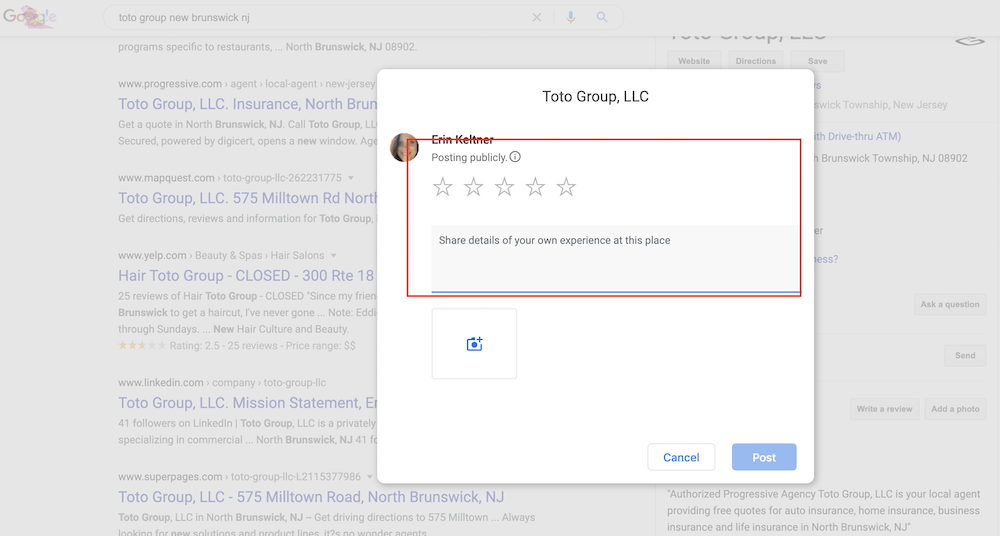Open the MapQuest 575 Milltown Rd result
Screen dimensions: 1000x536
click(247, 198)
